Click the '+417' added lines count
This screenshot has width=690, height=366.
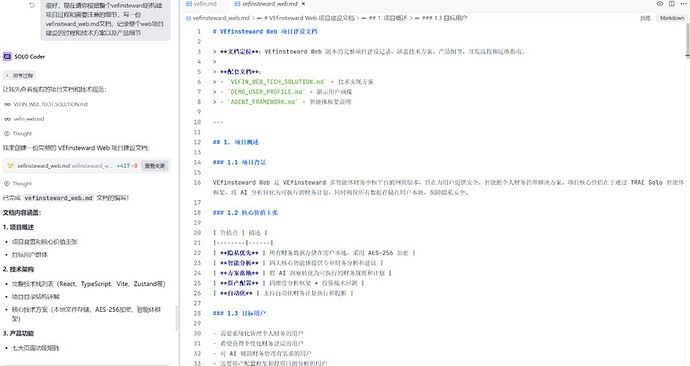124,166
